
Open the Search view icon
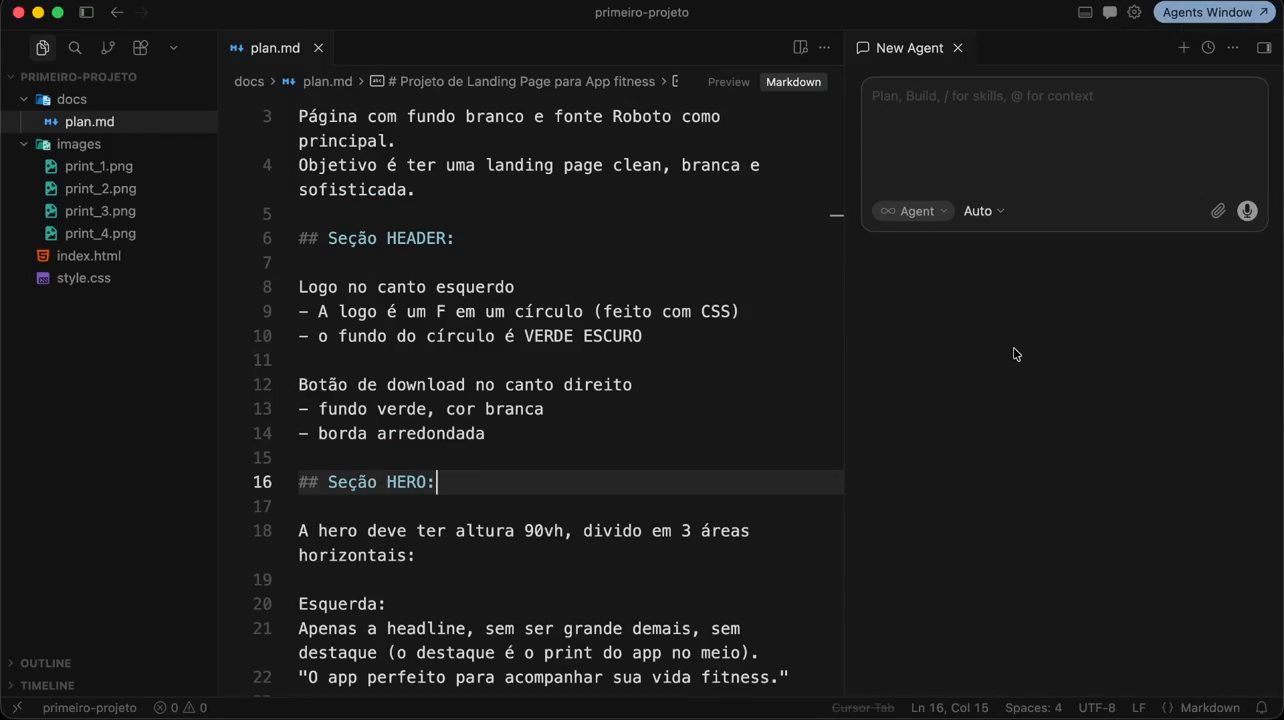tap(75, 48)
